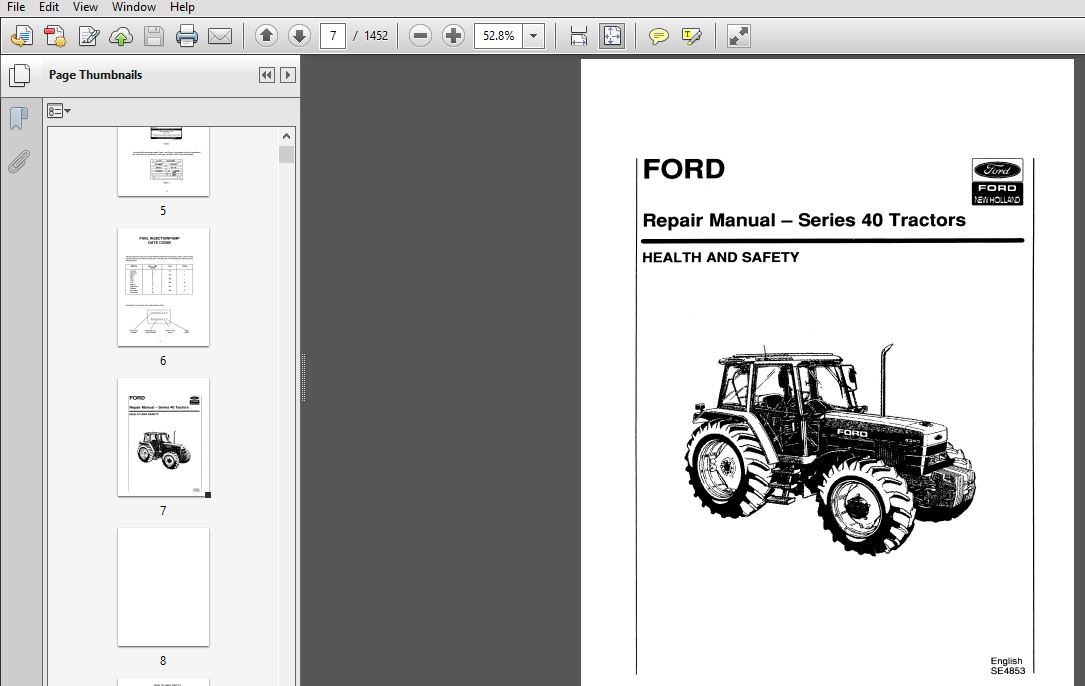Select the page 6 thumbnail

click(163, 287)
